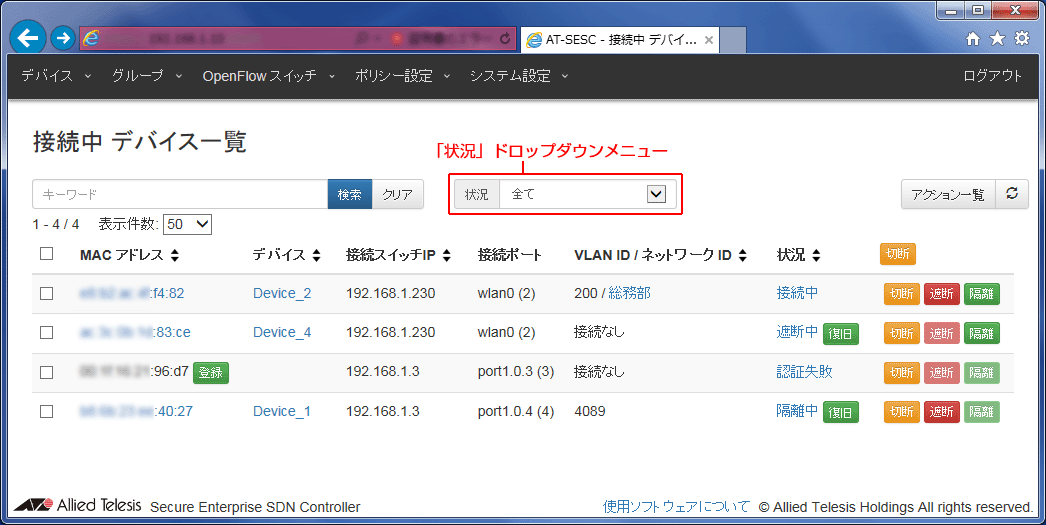
Task: Click the Allied Telesis footer logo
Action: click(x=78, y=505)
